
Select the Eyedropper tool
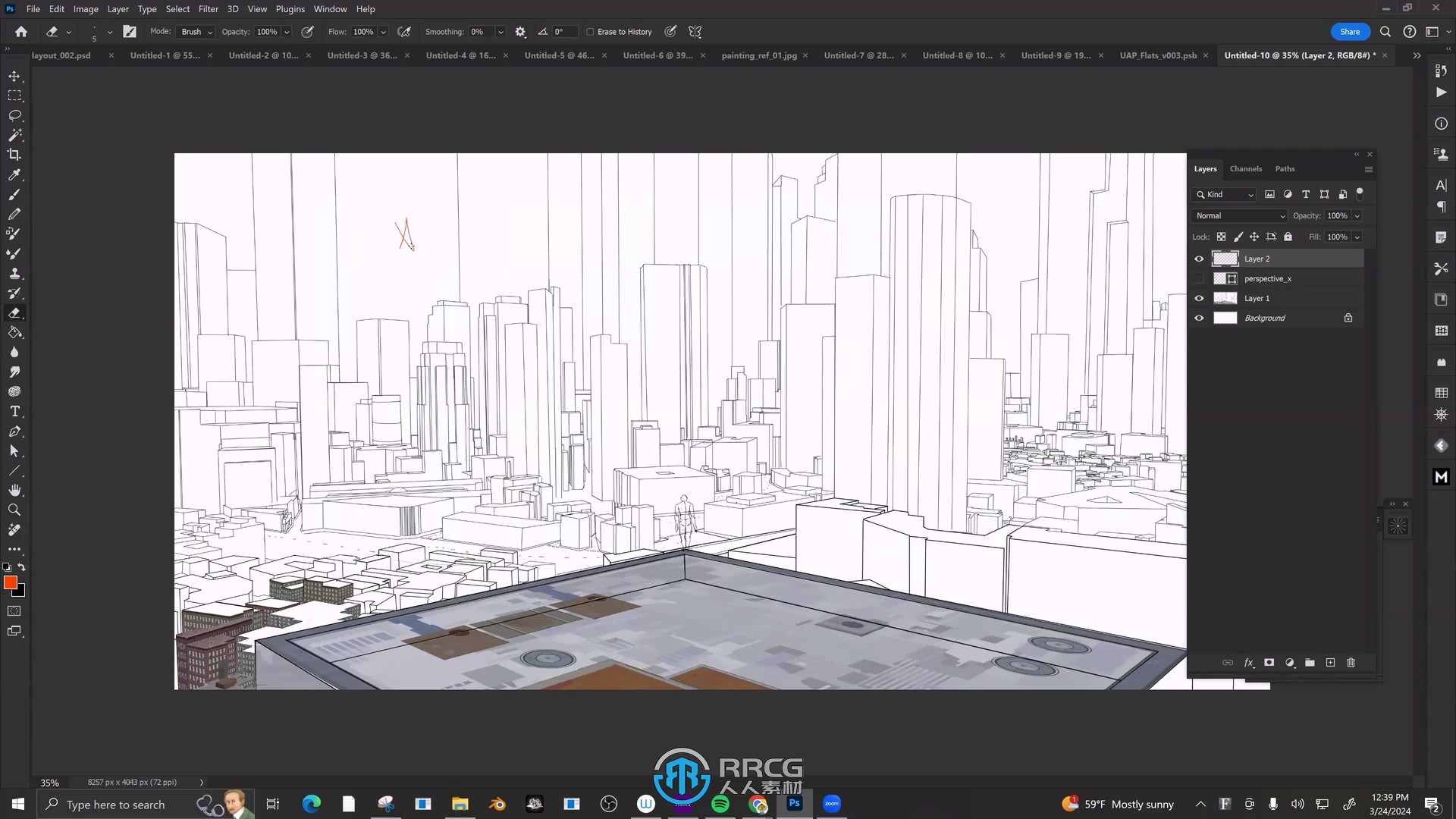tap(14, 174)
